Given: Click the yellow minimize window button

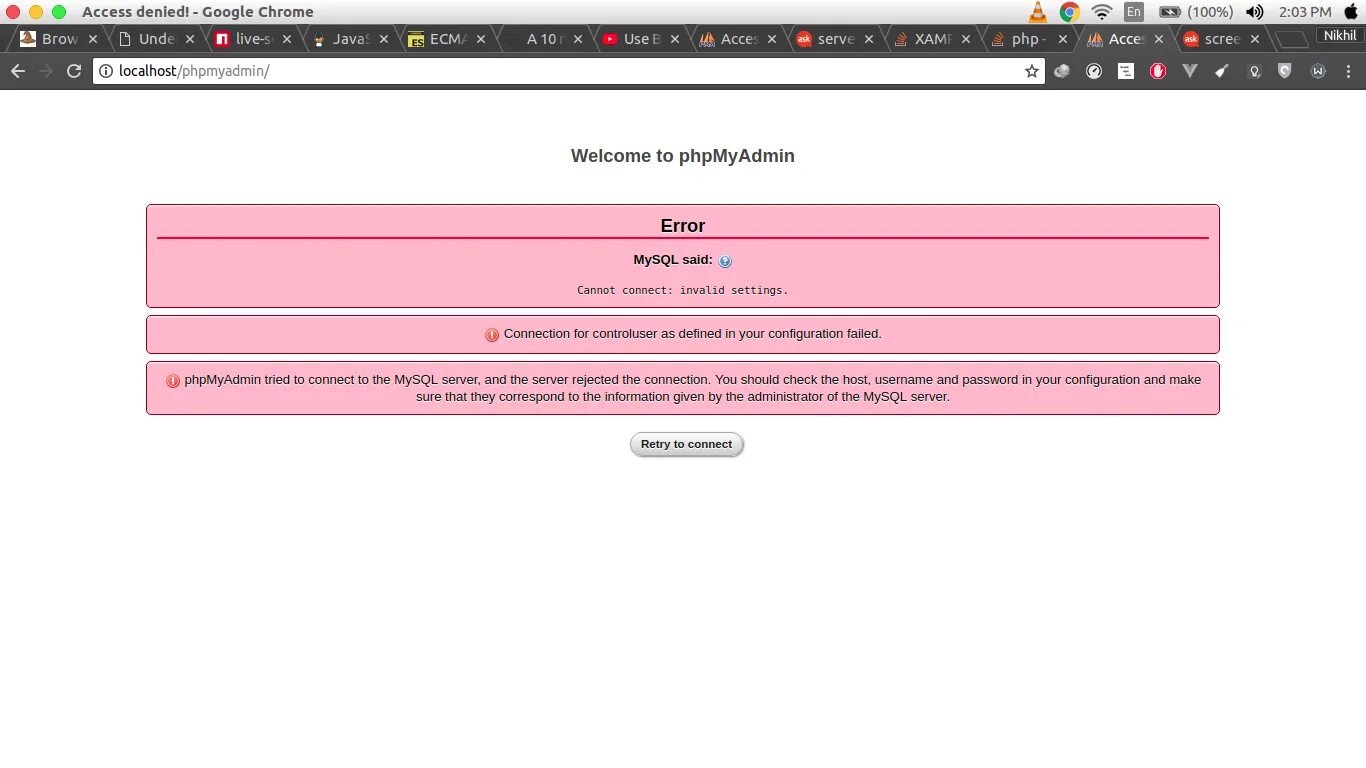Looking at the screenshot, I should [x=36, y=12].
